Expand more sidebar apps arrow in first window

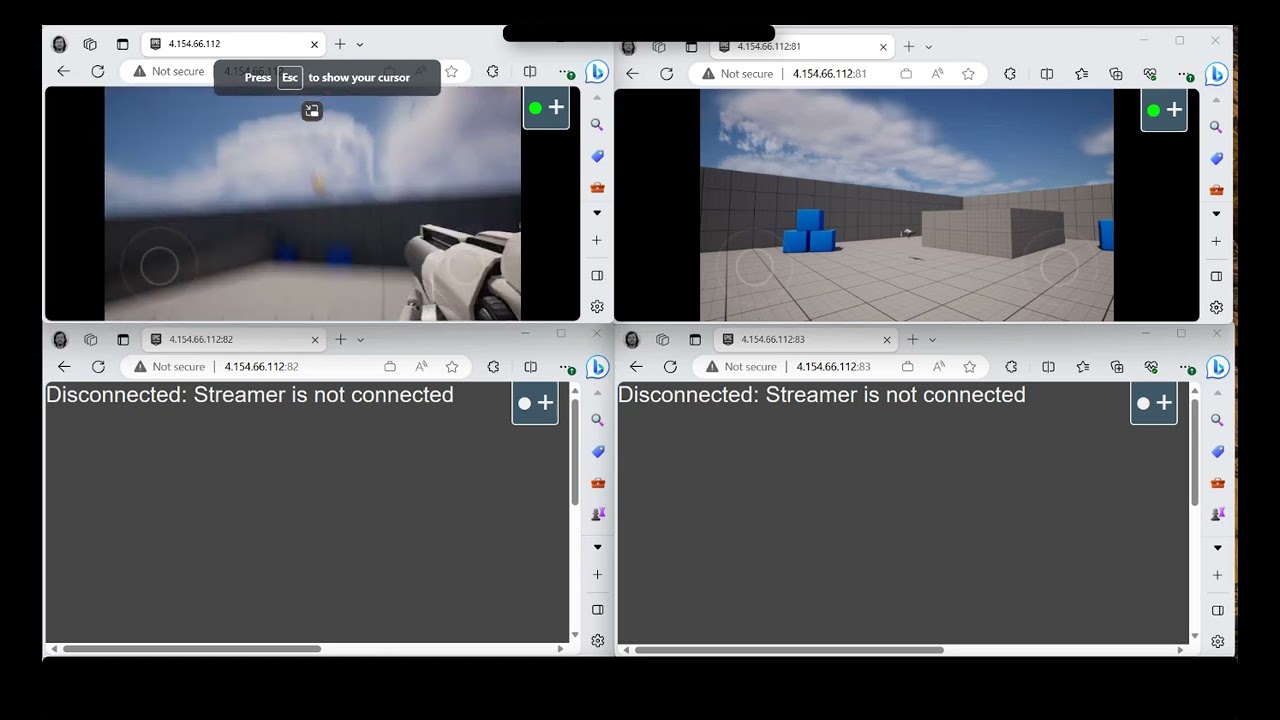click(x=597, y=213)
